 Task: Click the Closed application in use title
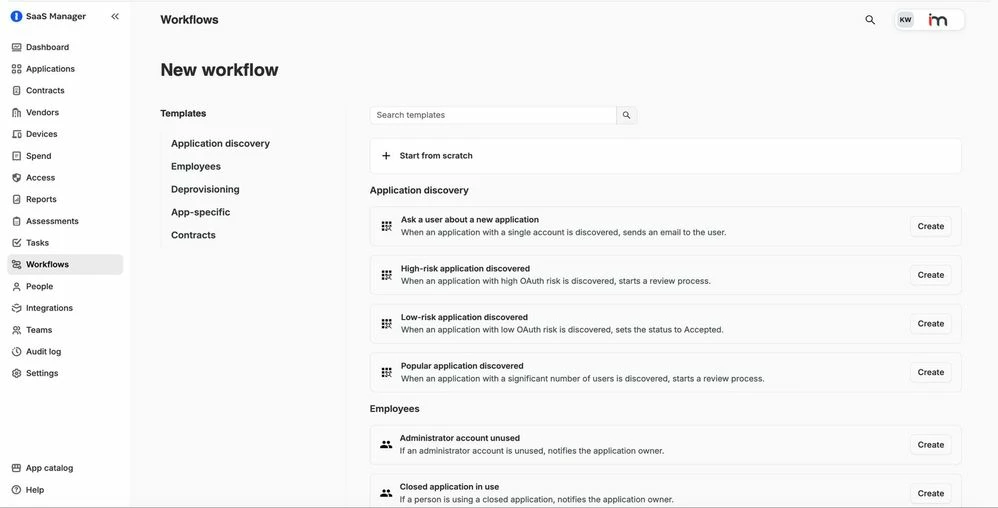pos(449,487)
